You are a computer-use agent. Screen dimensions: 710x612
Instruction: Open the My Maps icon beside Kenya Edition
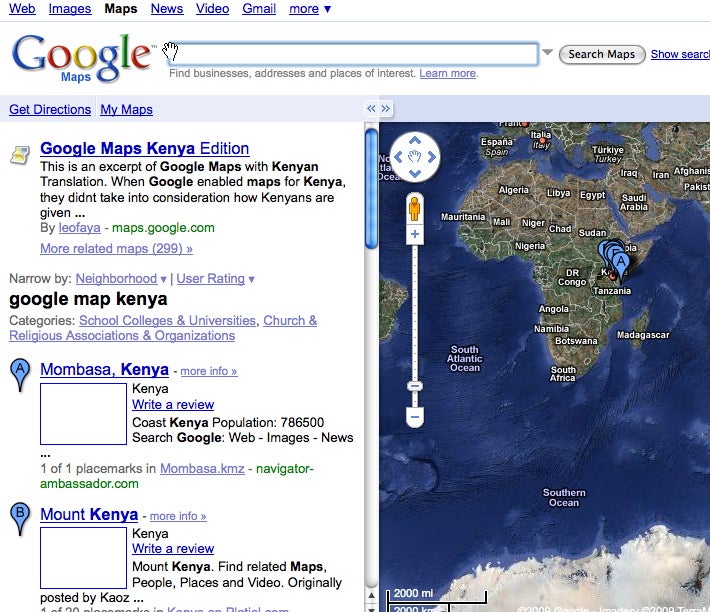[x=20, y=155]
